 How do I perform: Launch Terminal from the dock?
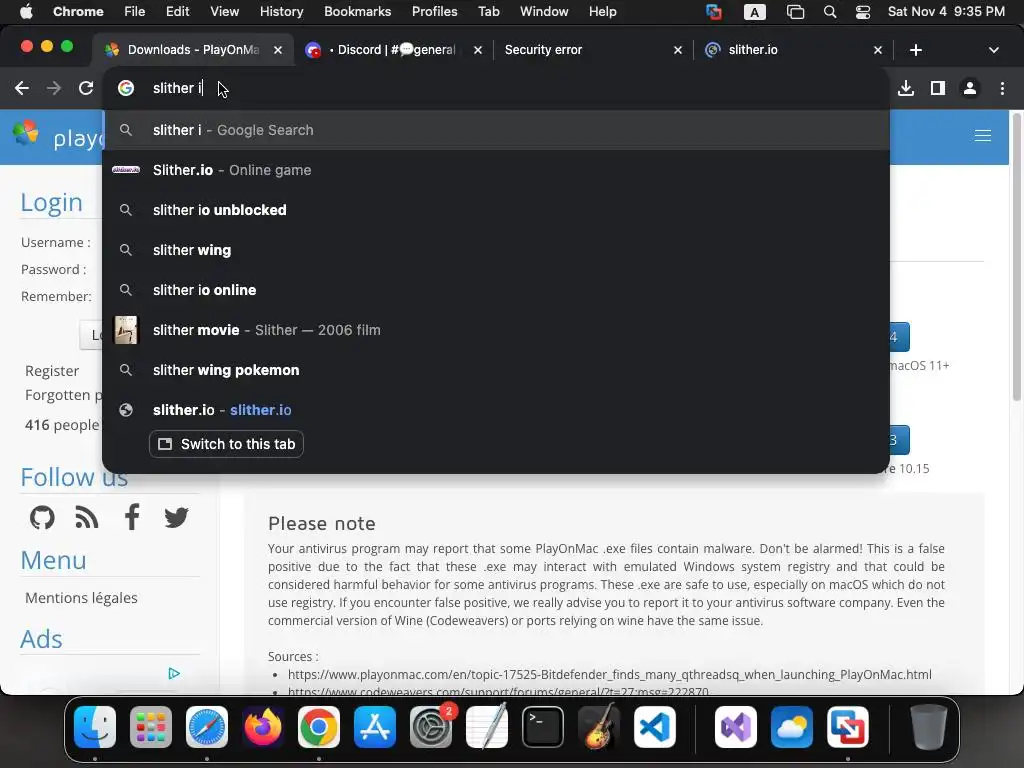[543, 727]
